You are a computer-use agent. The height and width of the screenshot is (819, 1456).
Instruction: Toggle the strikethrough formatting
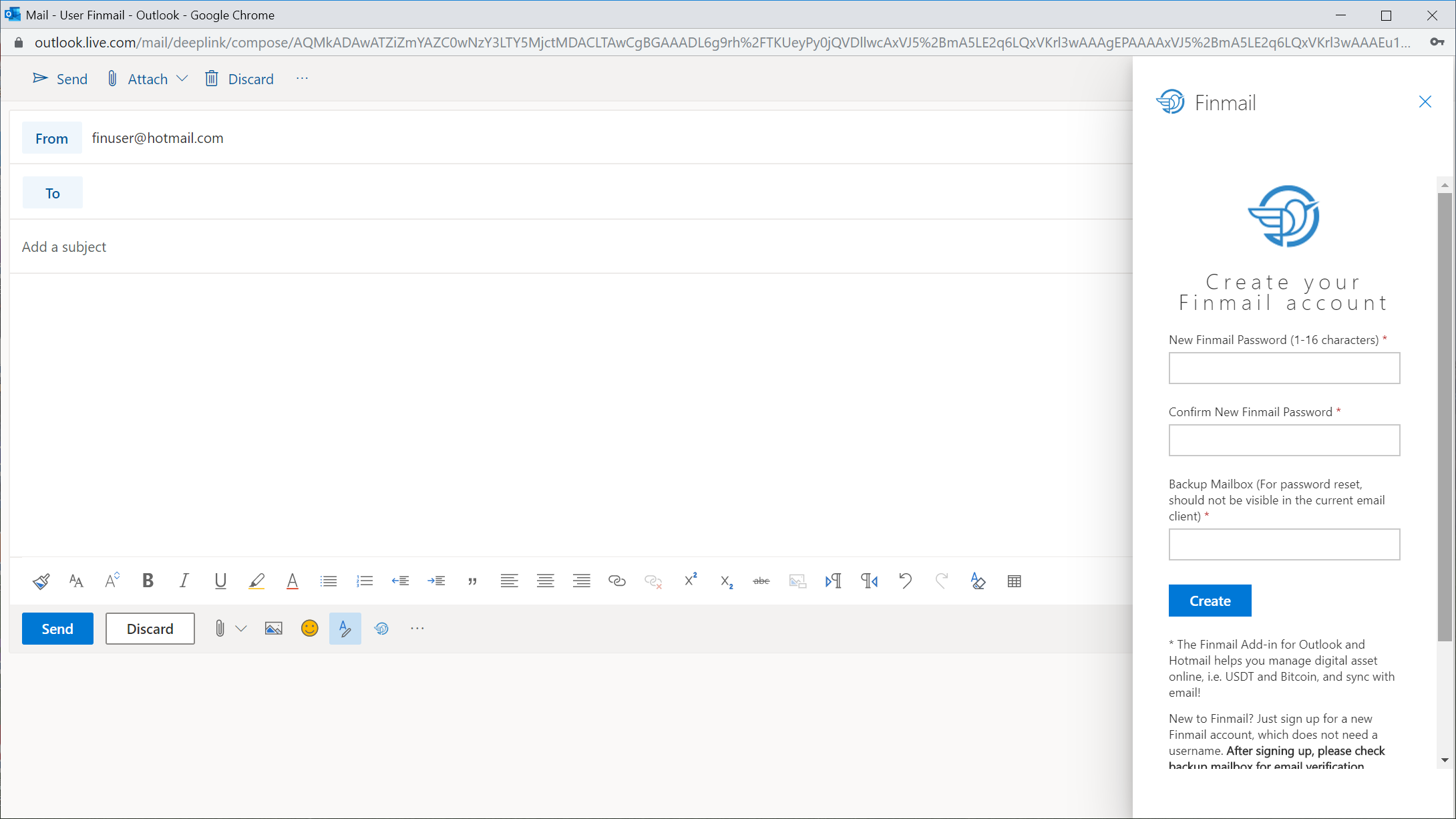pyautogui.click(x=761, y=581)
